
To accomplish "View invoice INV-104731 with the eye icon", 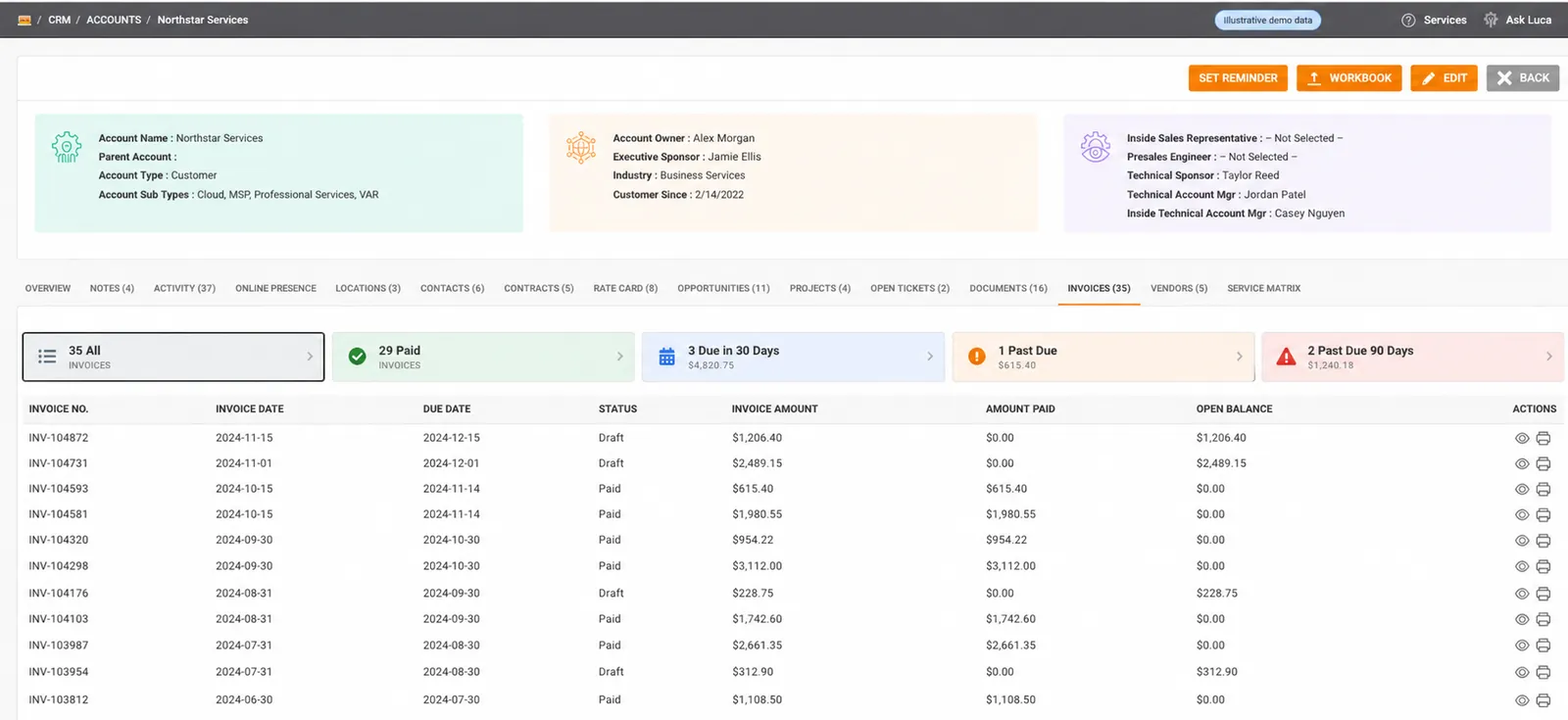I will (1522, 464).
